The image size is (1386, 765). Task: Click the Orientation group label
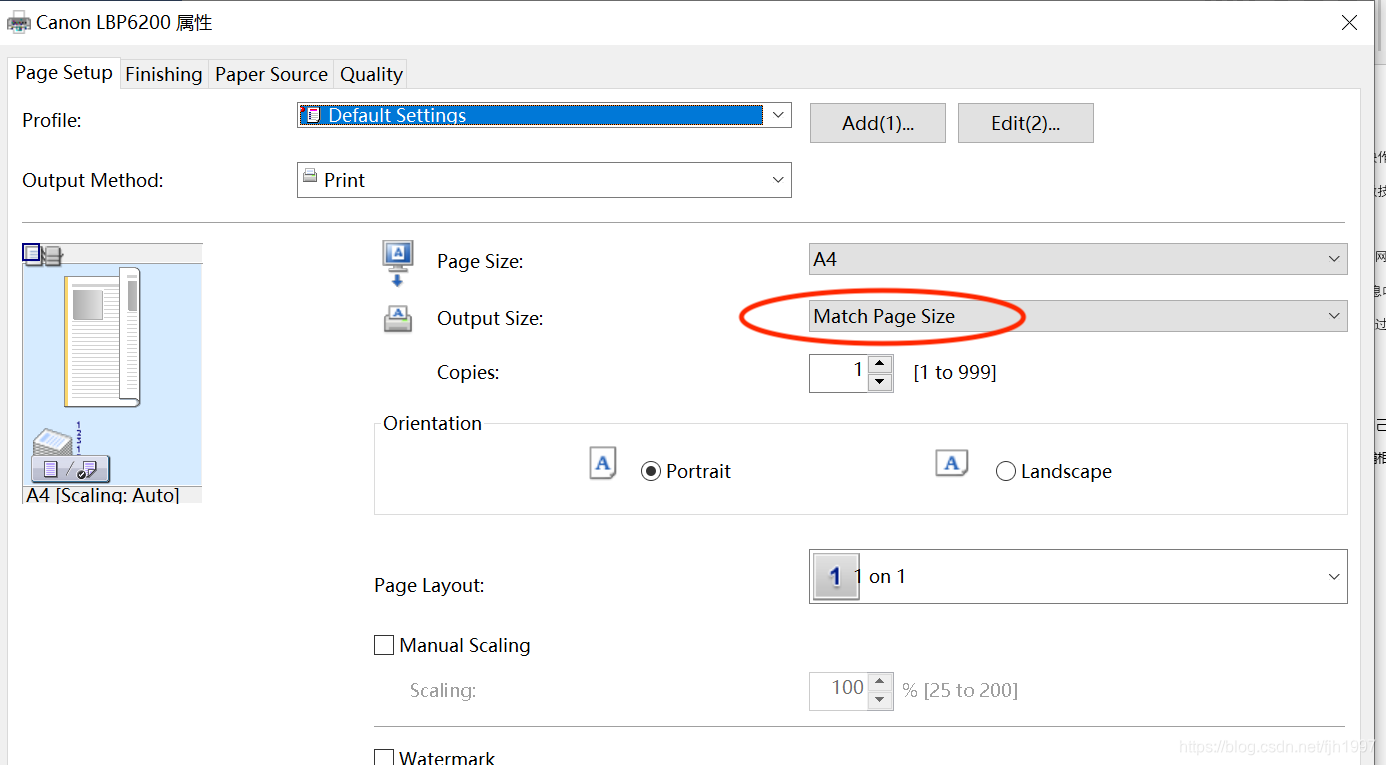433,423
